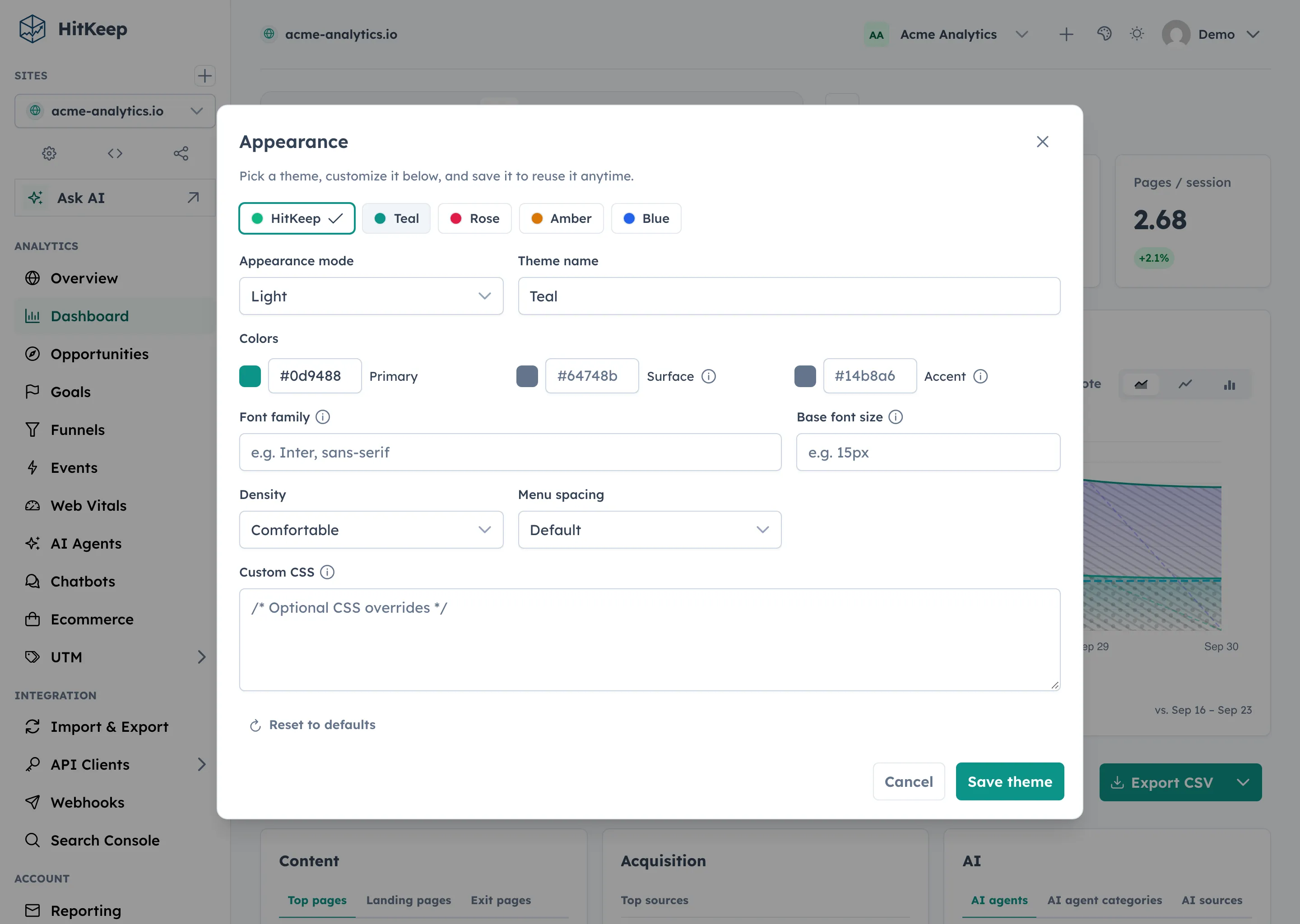
Task: Click the site settings gear icon
Action: click(x=49, y=153)
